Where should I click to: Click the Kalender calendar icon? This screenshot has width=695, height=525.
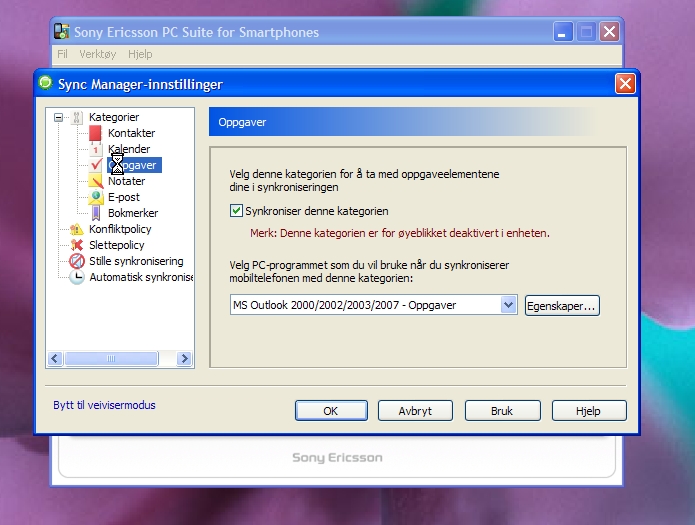pos(95,149)
